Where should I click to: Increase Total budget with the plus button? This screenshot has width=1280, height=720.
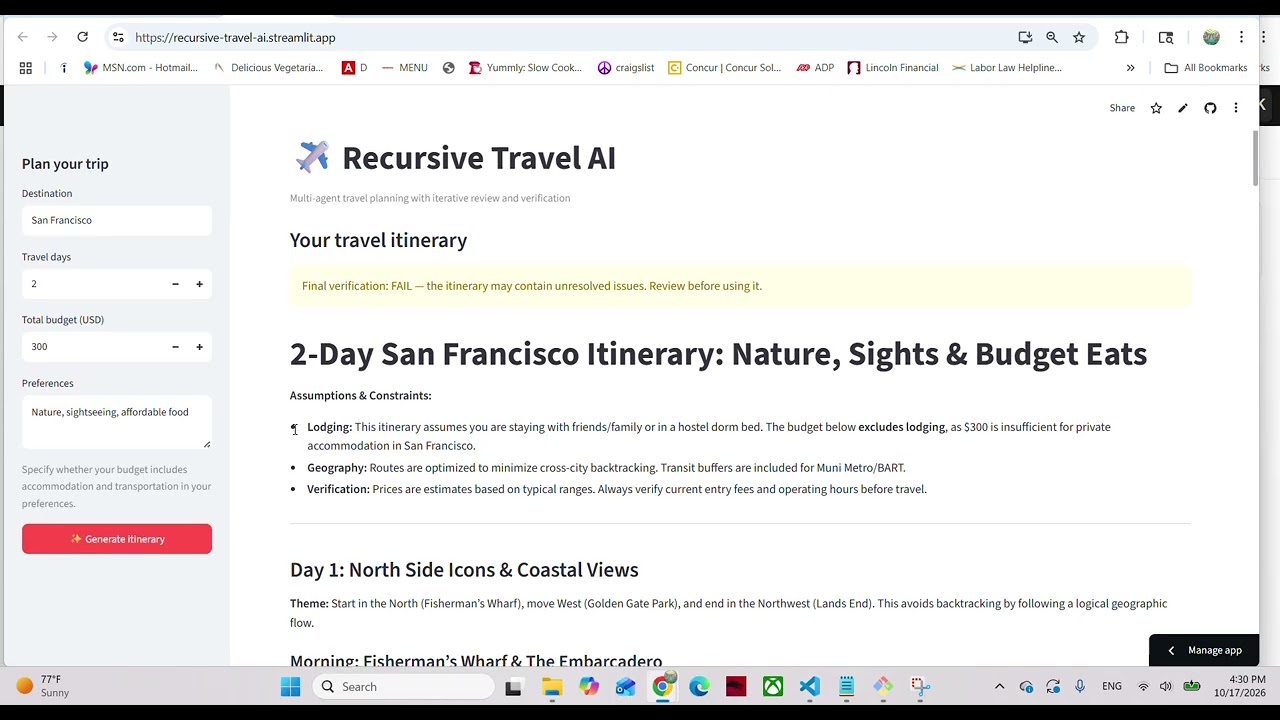(x=199, y=347)
